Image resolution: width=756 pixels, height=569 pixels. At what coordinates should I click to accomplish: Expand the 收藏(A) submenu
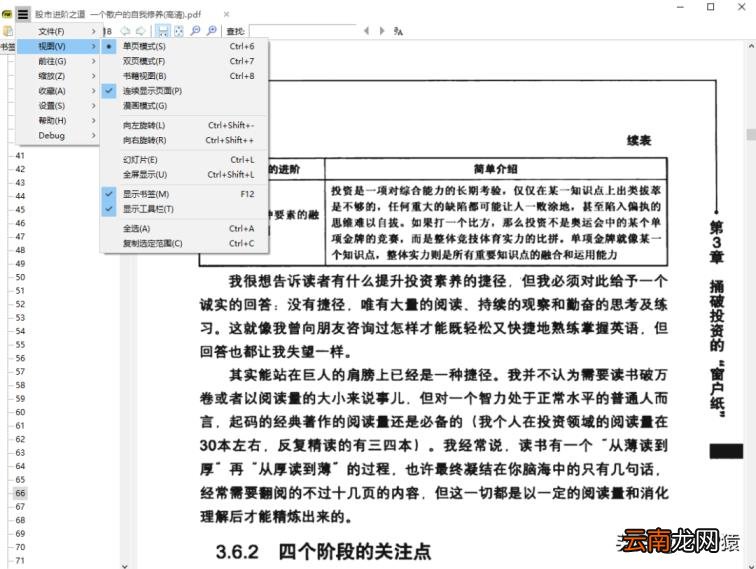tap(58, 91)
